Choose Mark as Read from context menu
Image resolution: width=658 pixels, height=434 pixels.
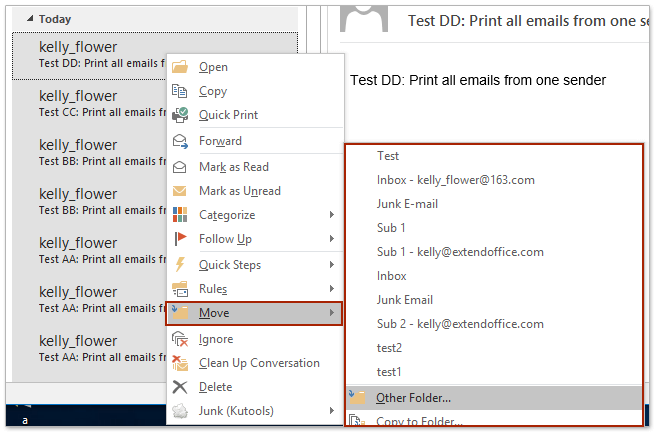click(233, 167)
